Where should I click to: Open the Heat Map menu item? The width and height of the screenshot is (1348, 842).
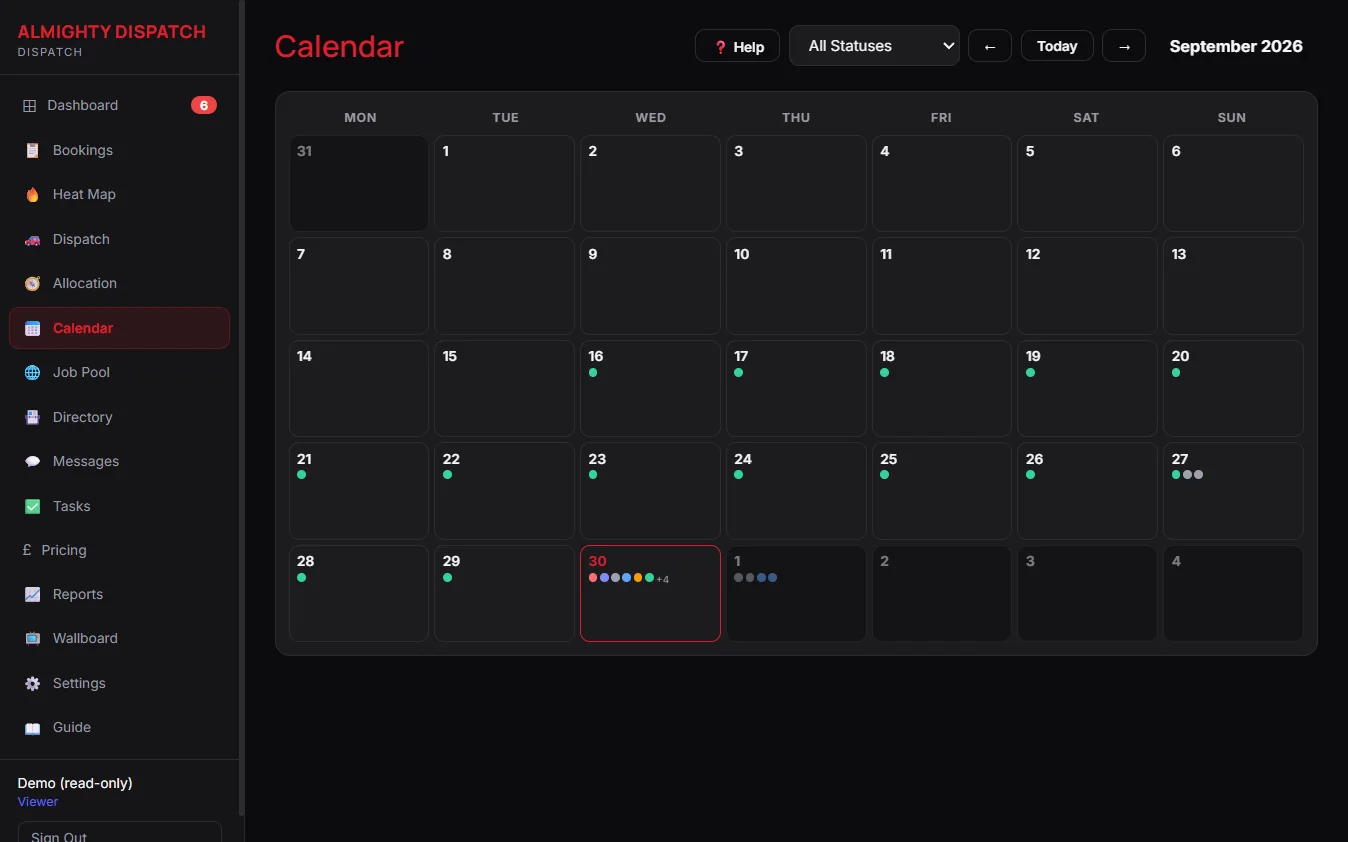(119, 195)
